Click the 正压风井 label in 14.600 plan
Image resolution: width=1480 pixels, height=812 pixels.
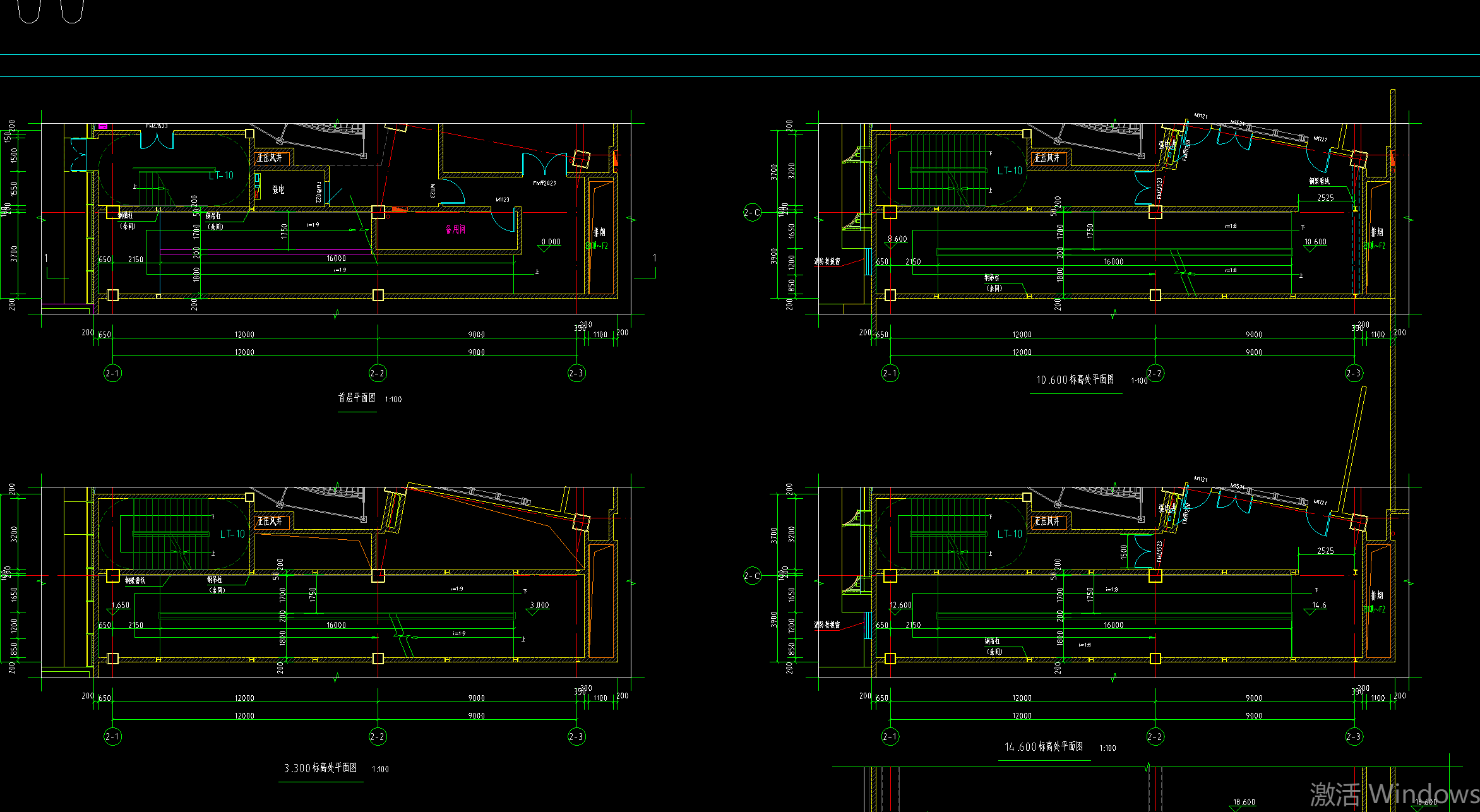(1047, 521)
